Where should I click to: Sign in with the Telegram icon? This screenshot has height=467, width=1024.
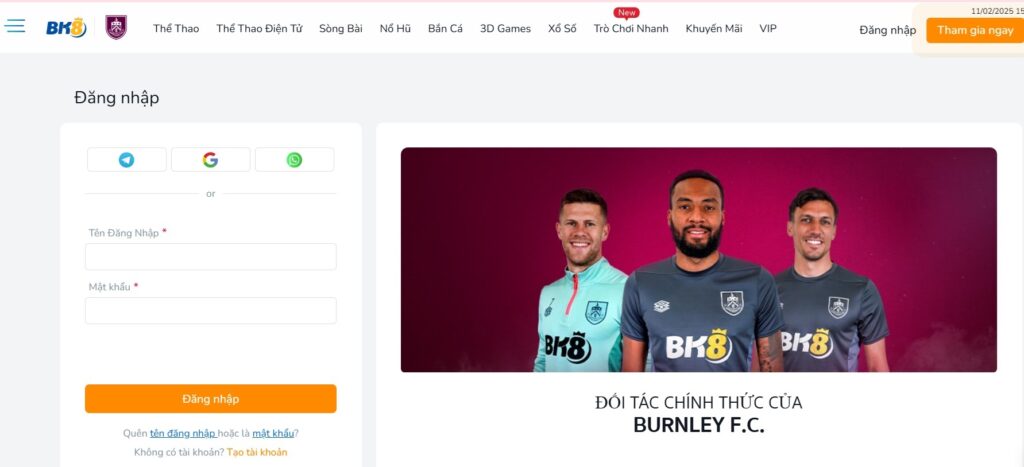(x=127, y=159)
